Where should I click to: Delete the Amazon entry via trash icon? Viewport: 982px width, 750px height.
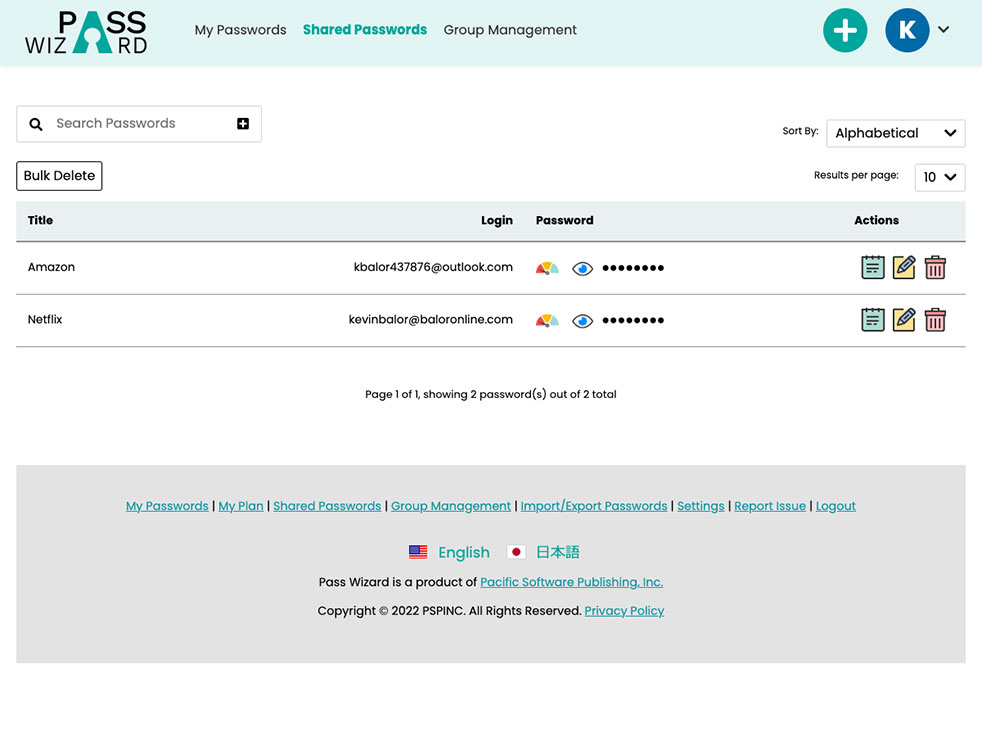(935, 267)
